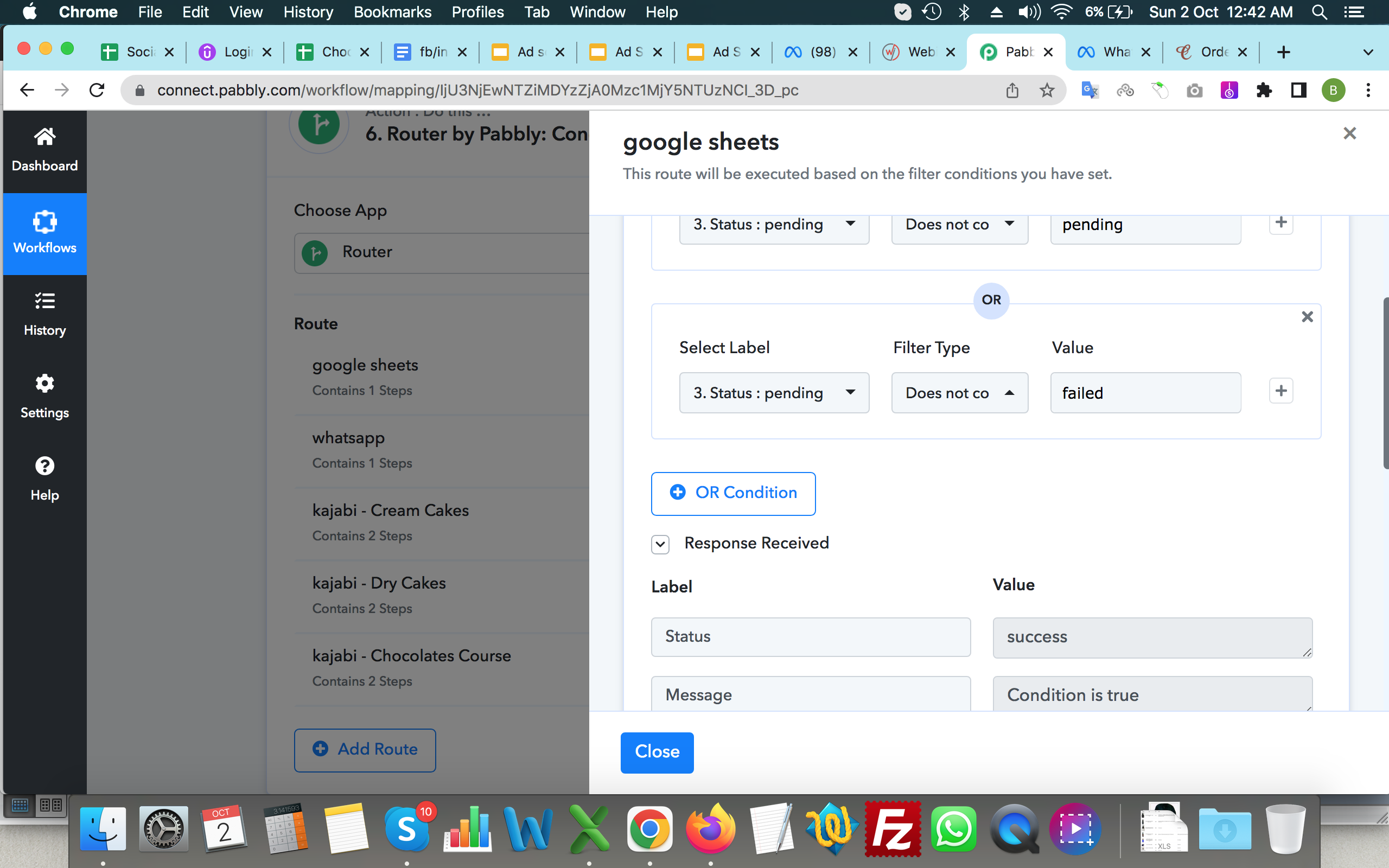1389x868 pixels.
Task: Open the Profiles menu
Action: tap(477, 12)
